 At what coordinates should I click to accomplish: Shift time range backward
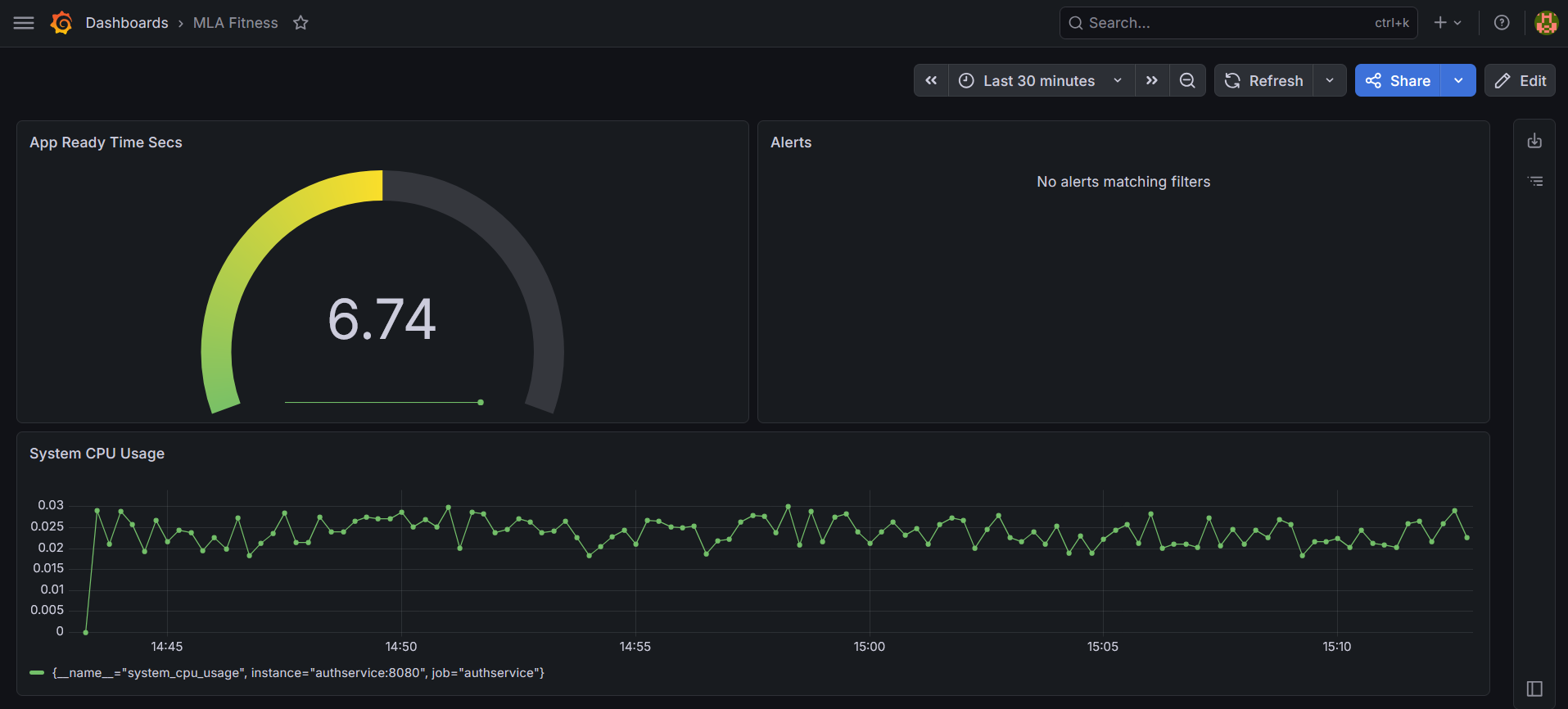tap(931, 80)
